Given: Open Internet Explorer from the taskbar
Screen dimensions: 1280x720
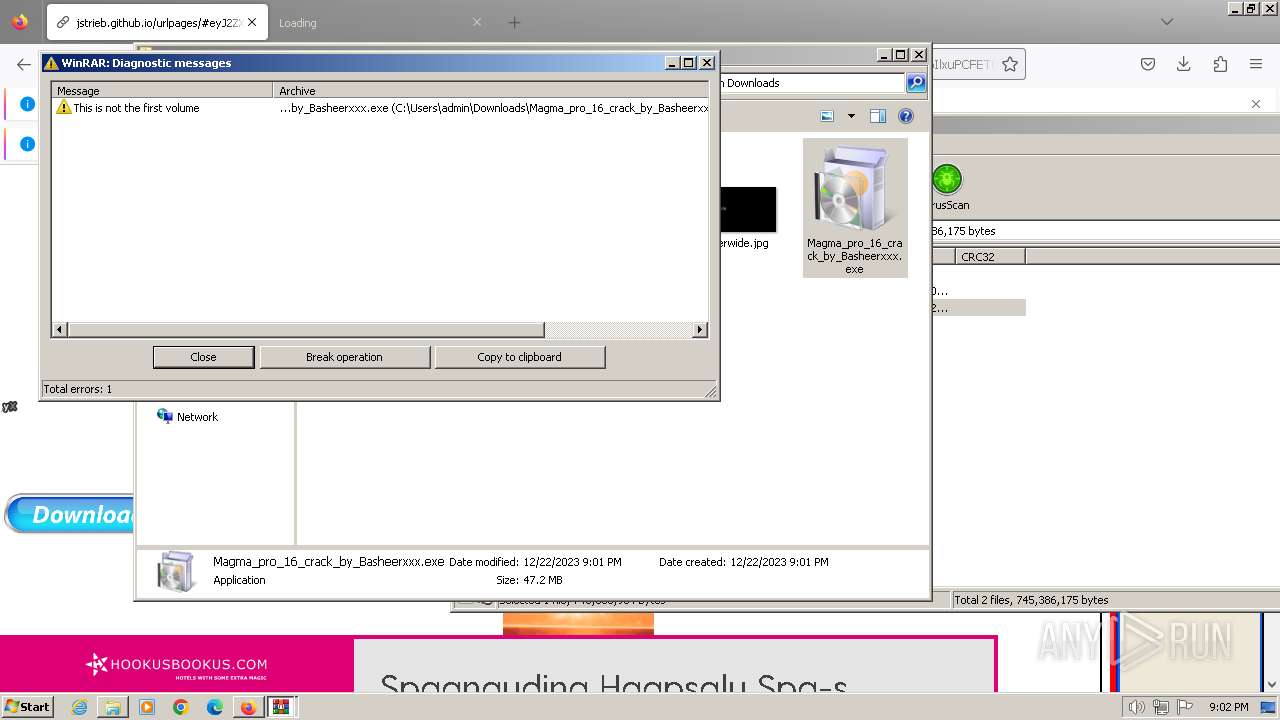Looking at the screenshot, I should (x=80, y=707).
